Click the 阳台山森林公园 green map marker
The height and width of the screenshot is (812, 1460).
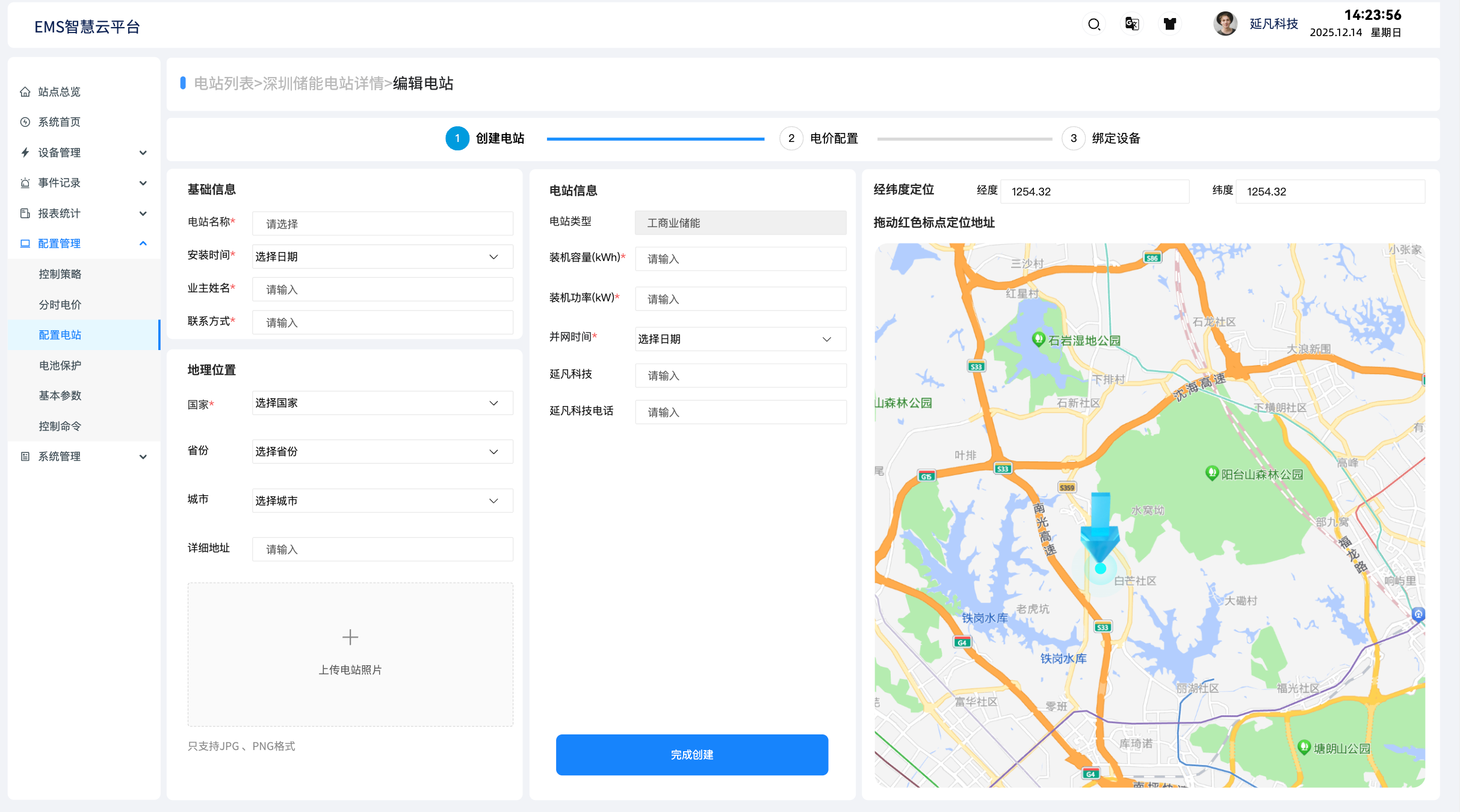point(1211,473)
